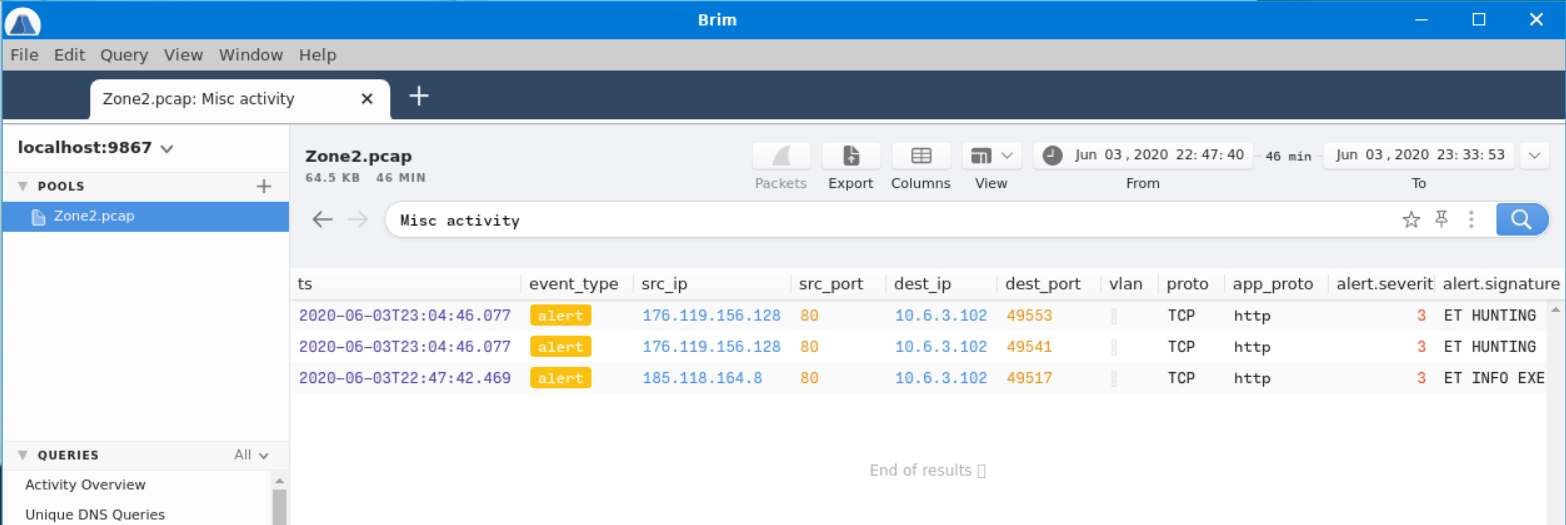Go forward in search history

click(x=357, y=220)
